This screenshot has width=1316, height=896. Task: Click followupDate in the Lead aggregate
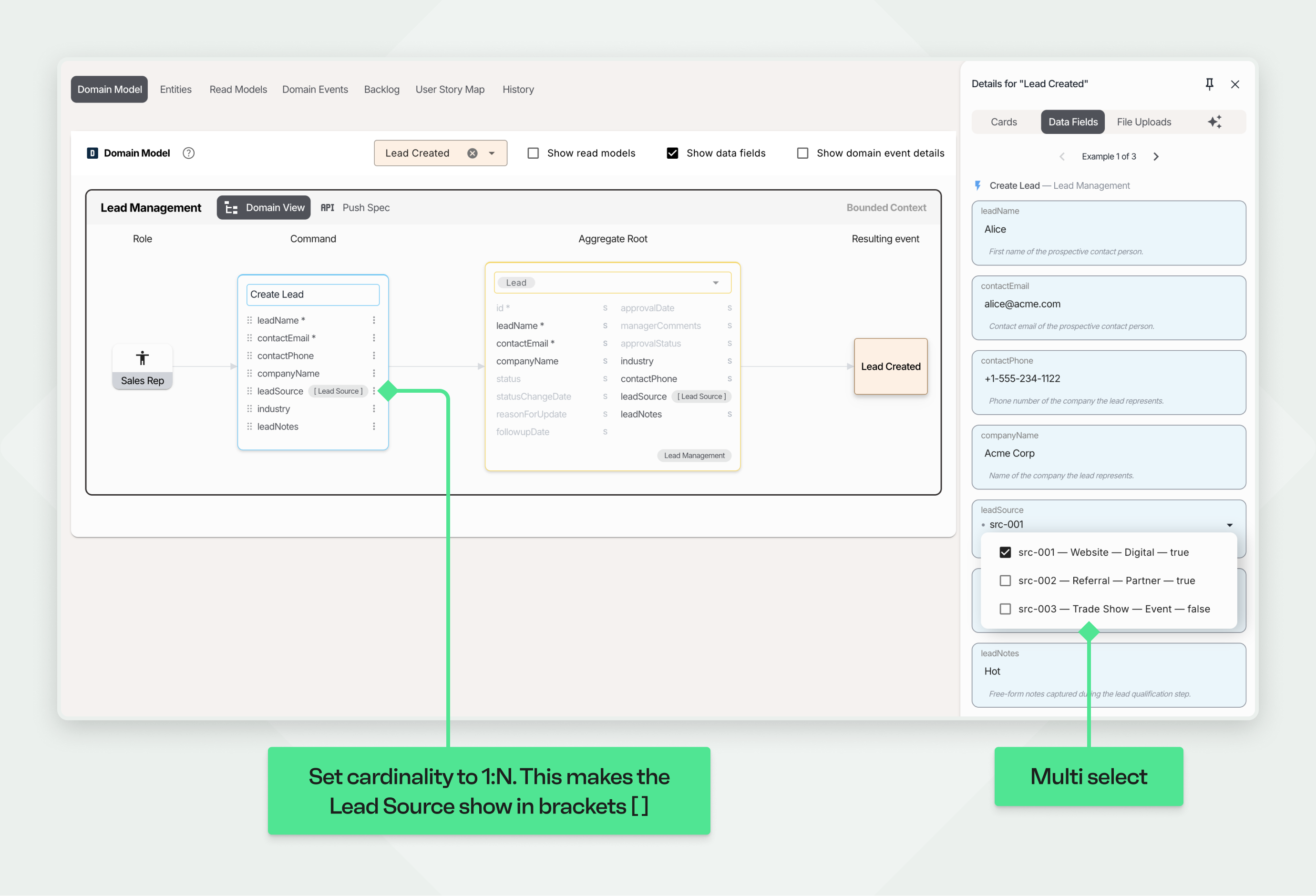(523, 432)
